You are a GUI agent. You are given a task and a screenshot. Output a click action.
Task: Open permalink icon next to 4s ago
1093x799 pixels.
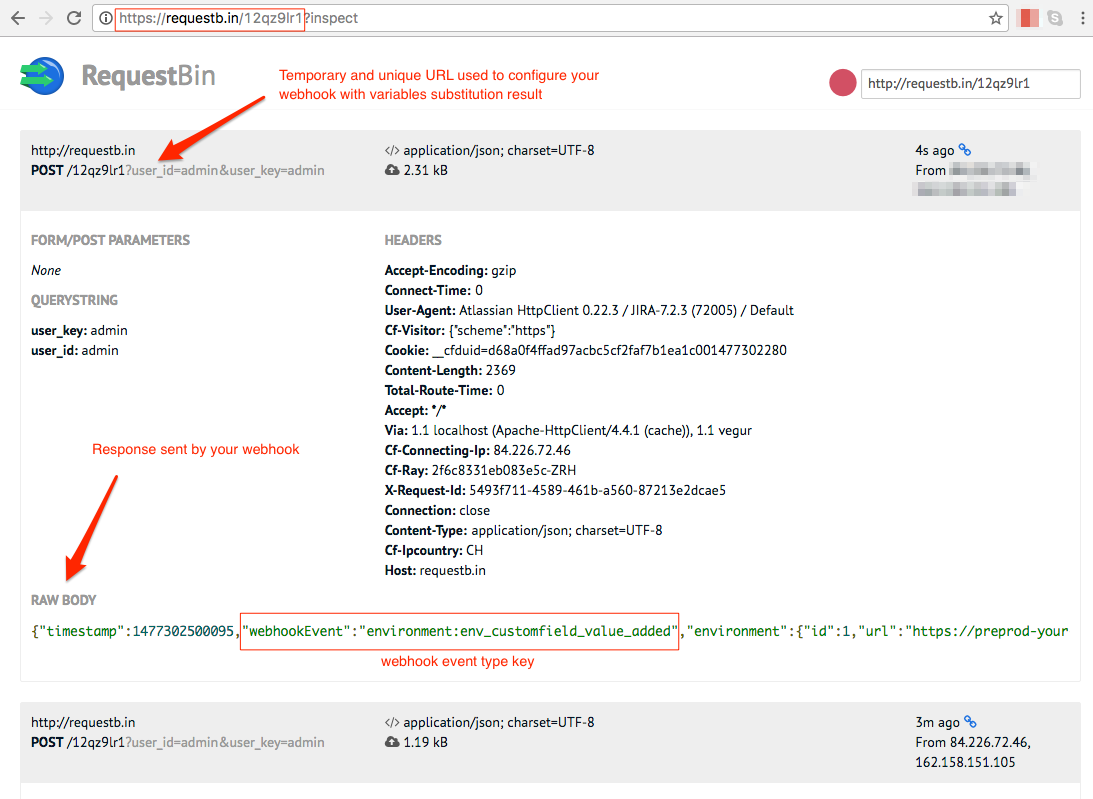[x=966, y=150]
